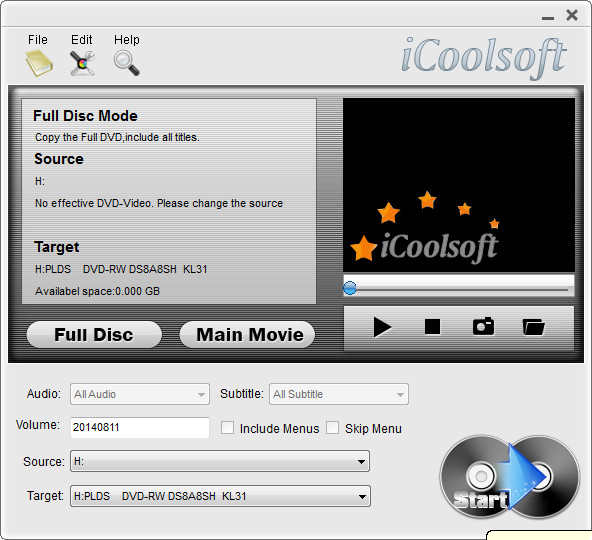Open the Edit tools icon

82,63
